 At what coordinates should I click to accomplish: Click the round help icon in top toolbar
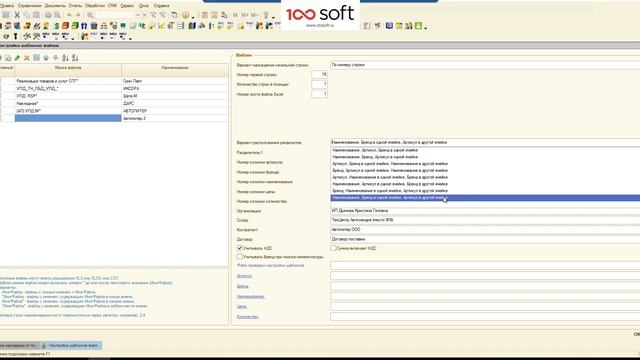pos(186,15)
